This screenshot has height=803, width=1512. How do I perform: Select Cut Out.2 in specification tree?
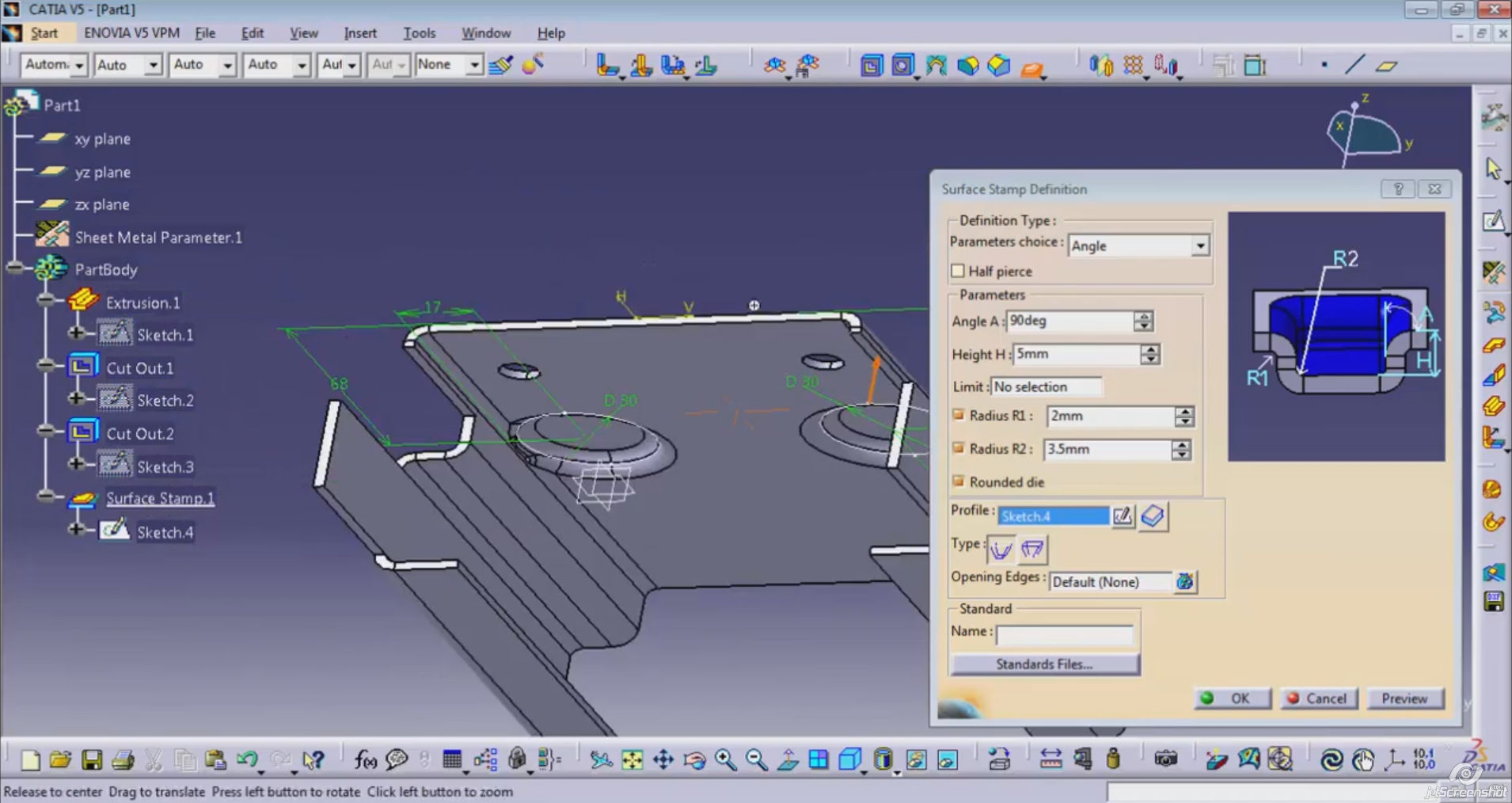pyautogui.click(x=140, y=433)
